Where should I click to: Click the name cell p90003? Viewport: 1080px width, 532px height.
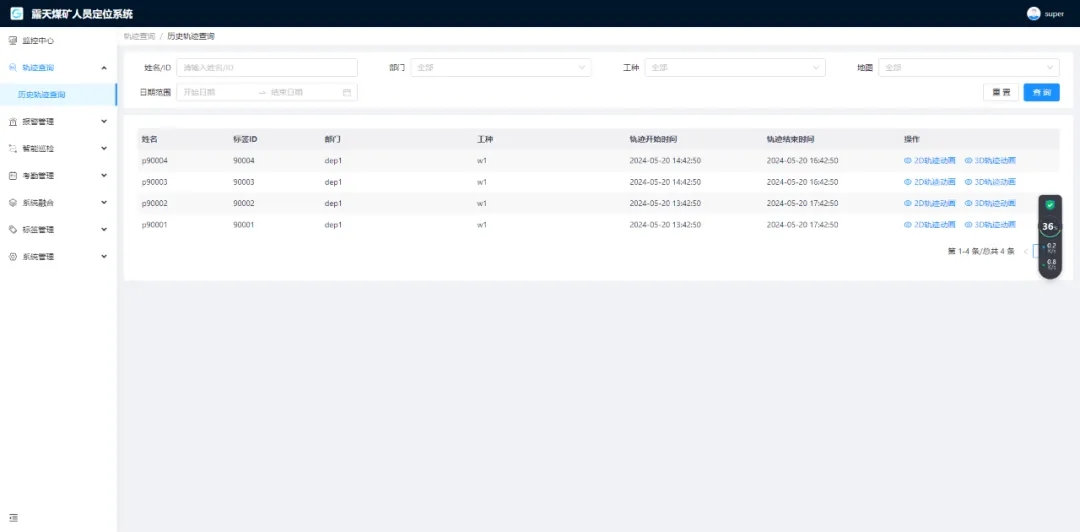click(x=155, y=182)
